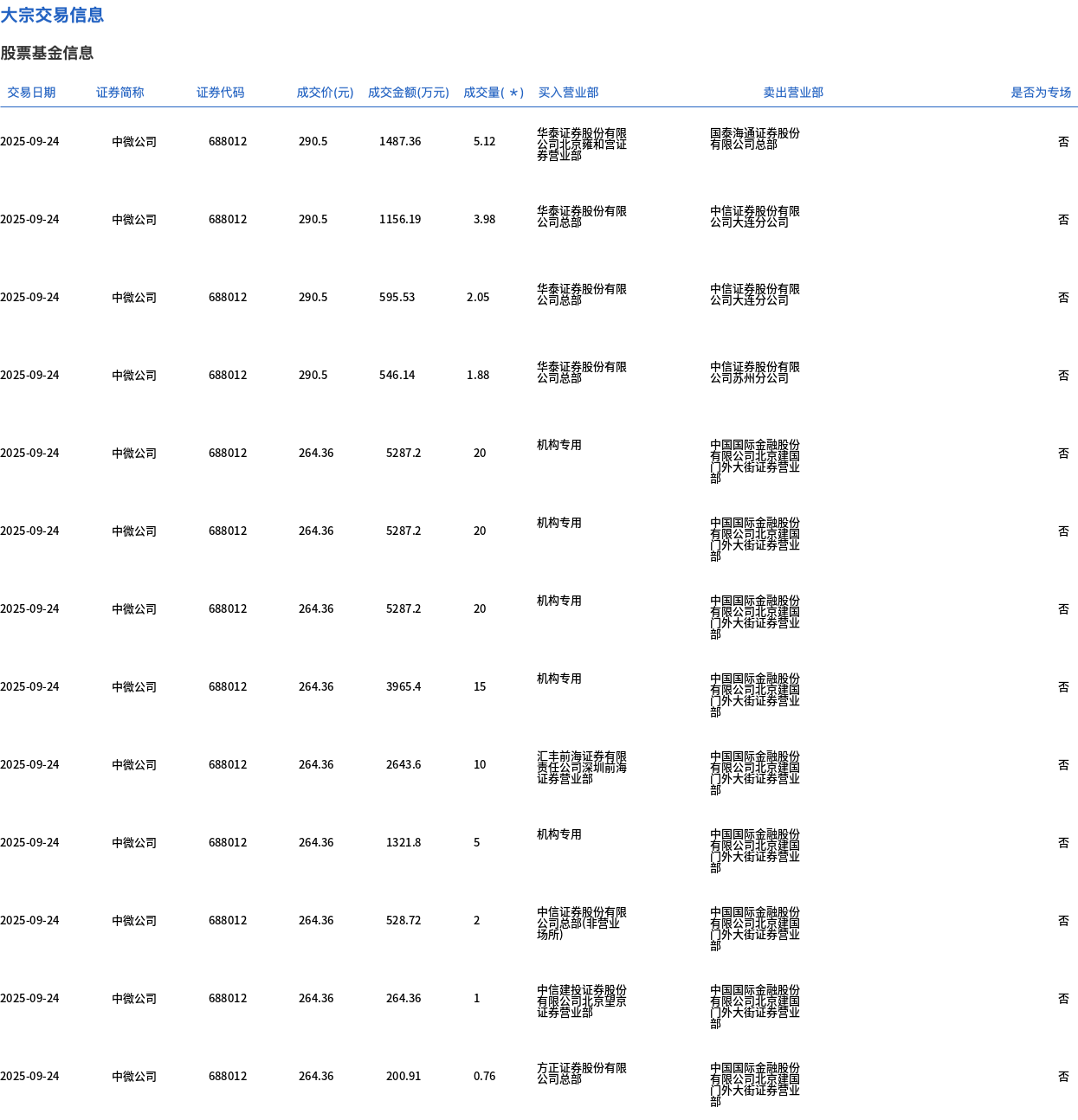Viewport: 1078px width, 1120px height.
Task: Click 中信建投证券北京望京证券营业部 buyer cell
Action: (582, 1001)
